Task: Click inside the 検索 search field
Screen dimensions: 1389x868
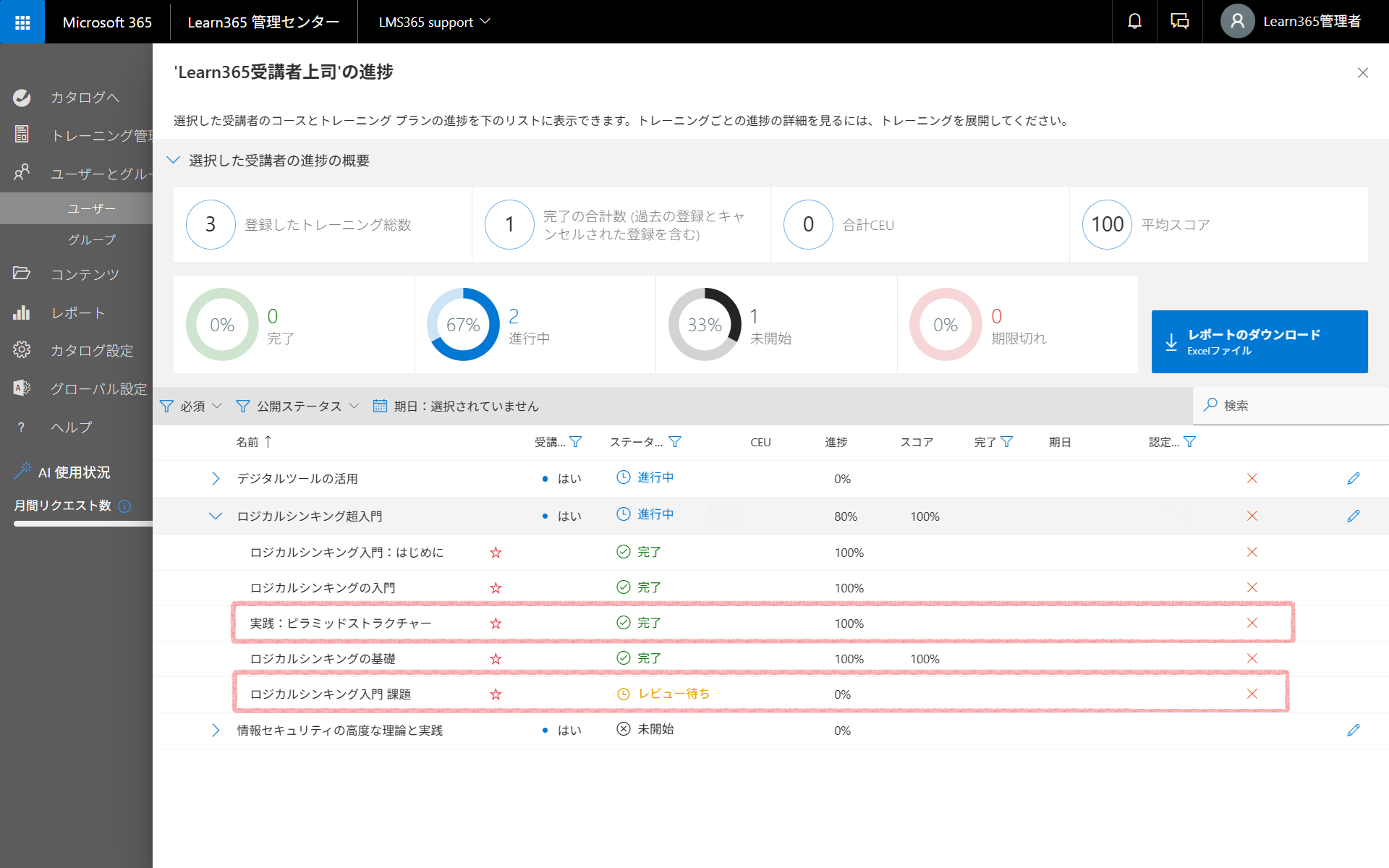Action: point(1291,406)
